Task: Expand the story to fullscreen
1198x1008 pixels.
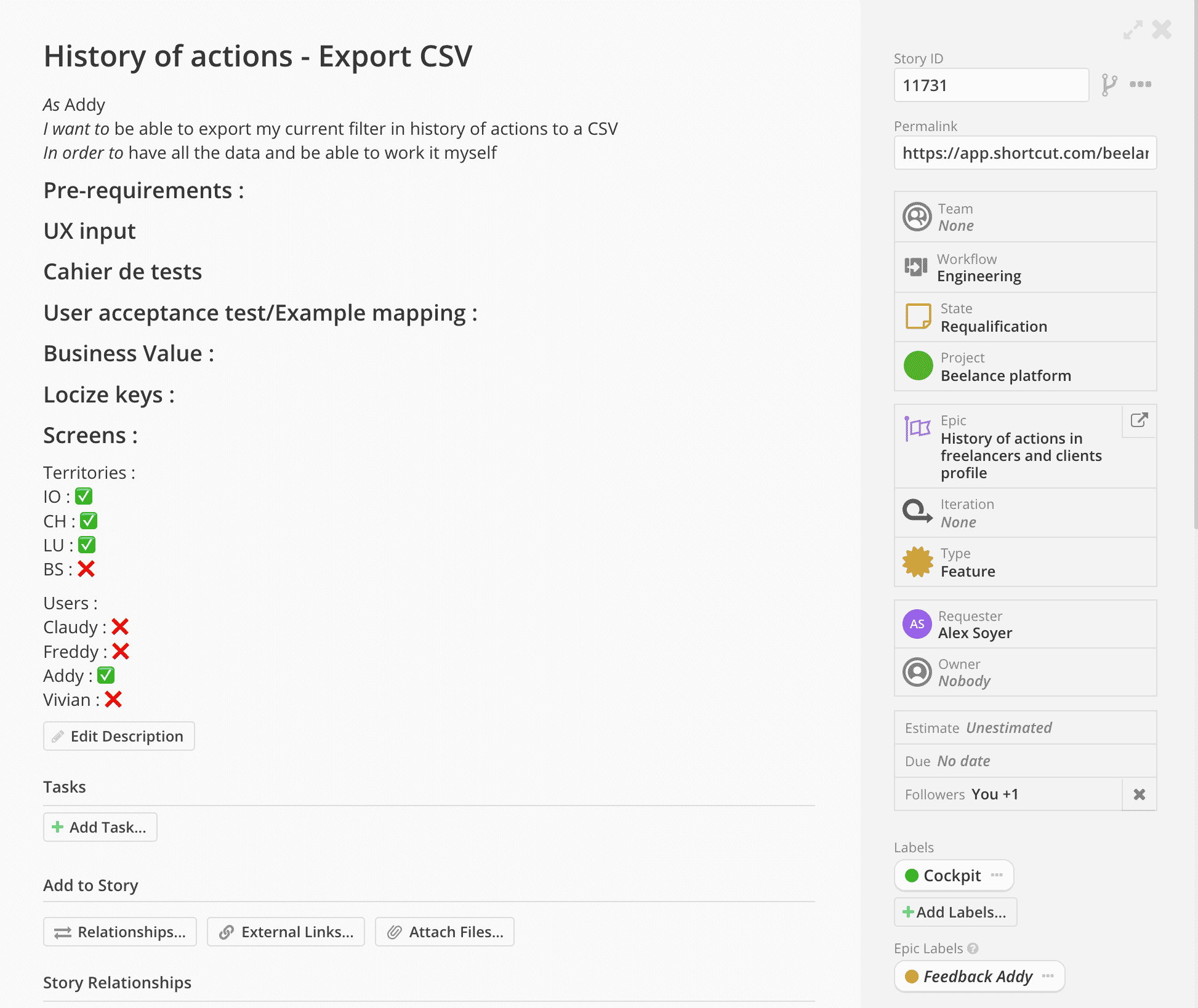Action: point(1133,30)
